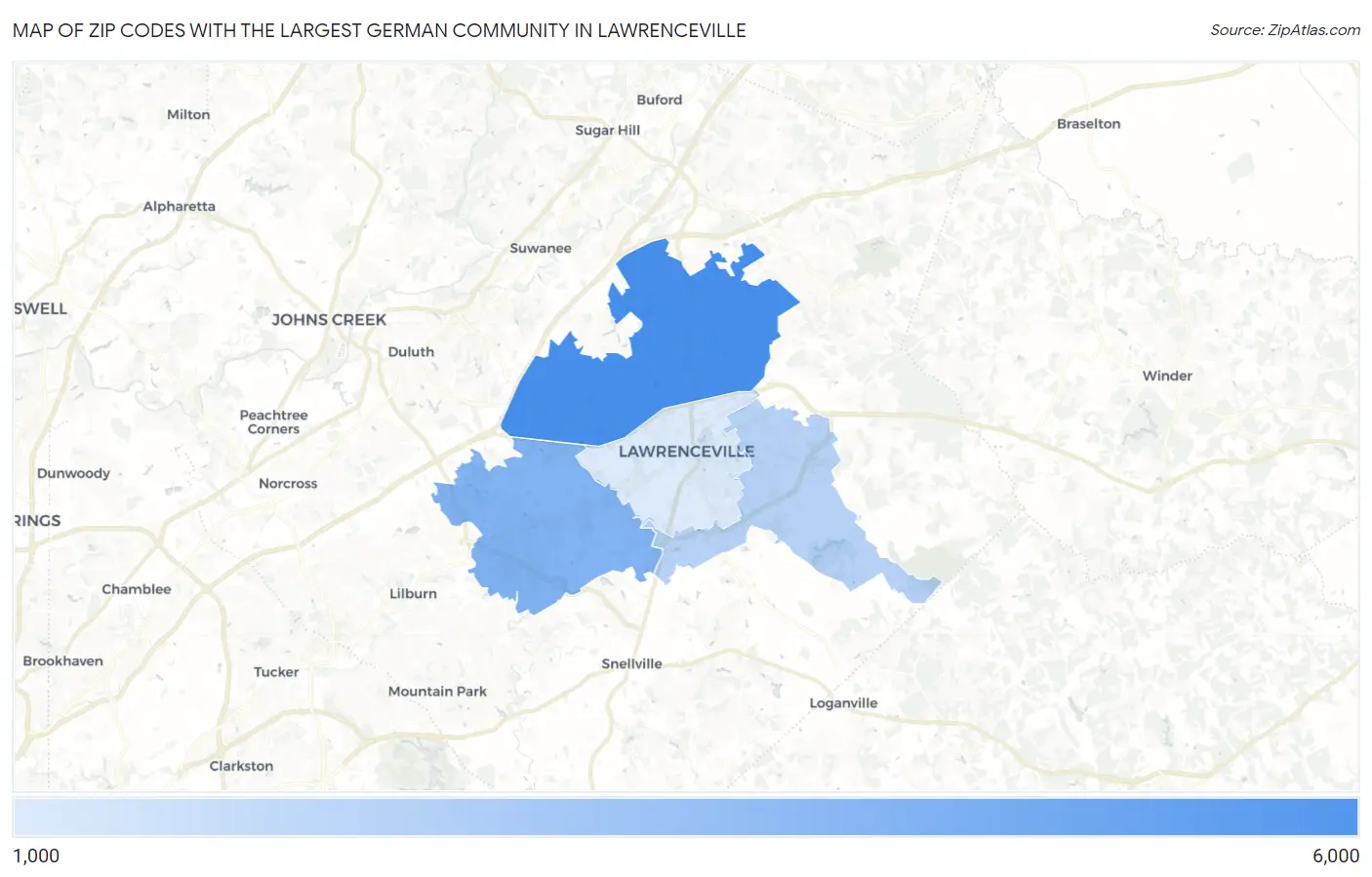Click the Winder map label

(x=1167, y=376)
